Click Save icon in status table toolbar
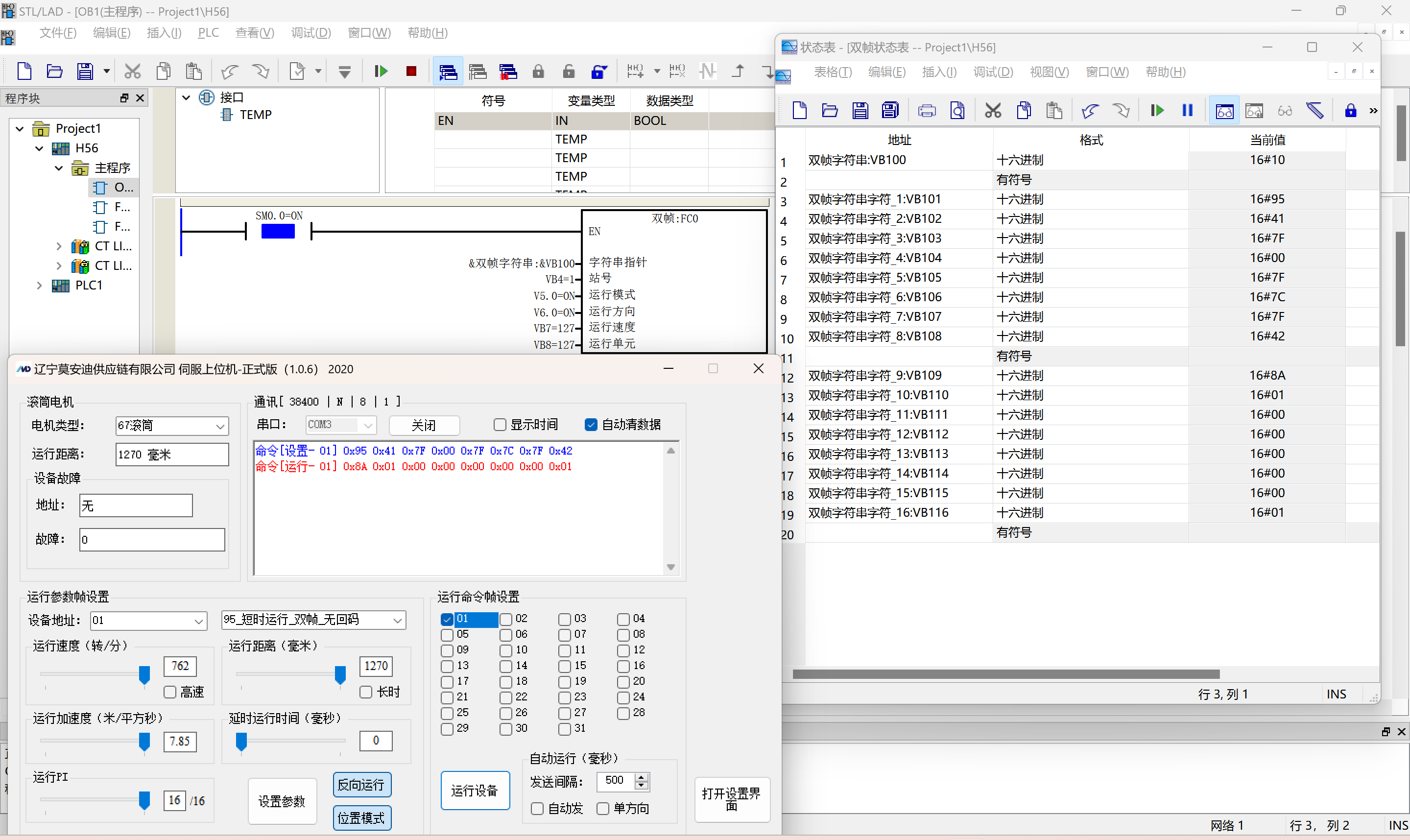1410x840 pixels. click(860, 110)
